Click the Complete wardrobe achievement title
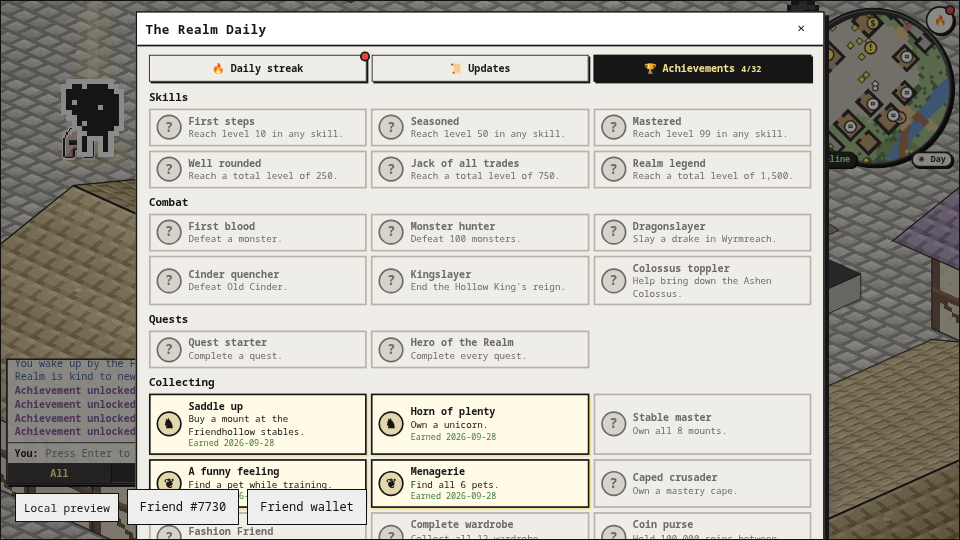 pos(462,525)
